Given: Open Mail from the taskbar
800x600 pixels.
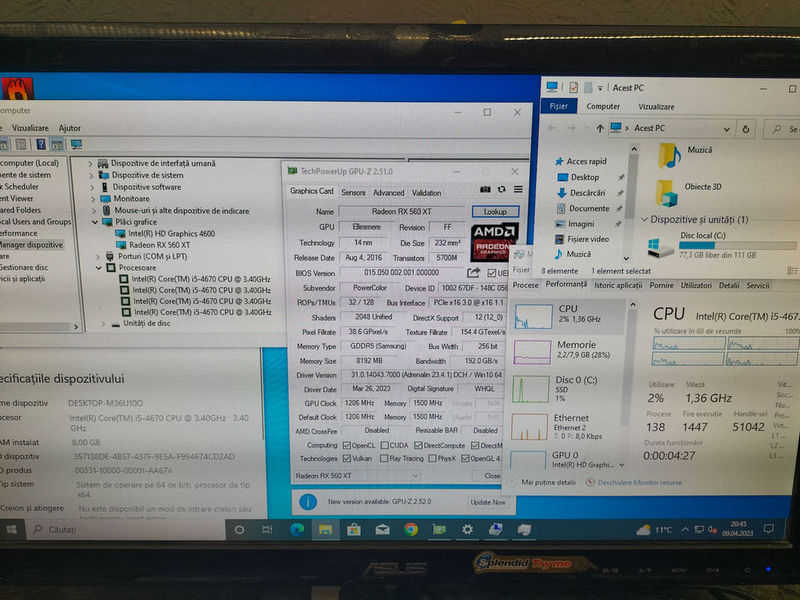Looking at the screenshot, I should click(382, 530).
